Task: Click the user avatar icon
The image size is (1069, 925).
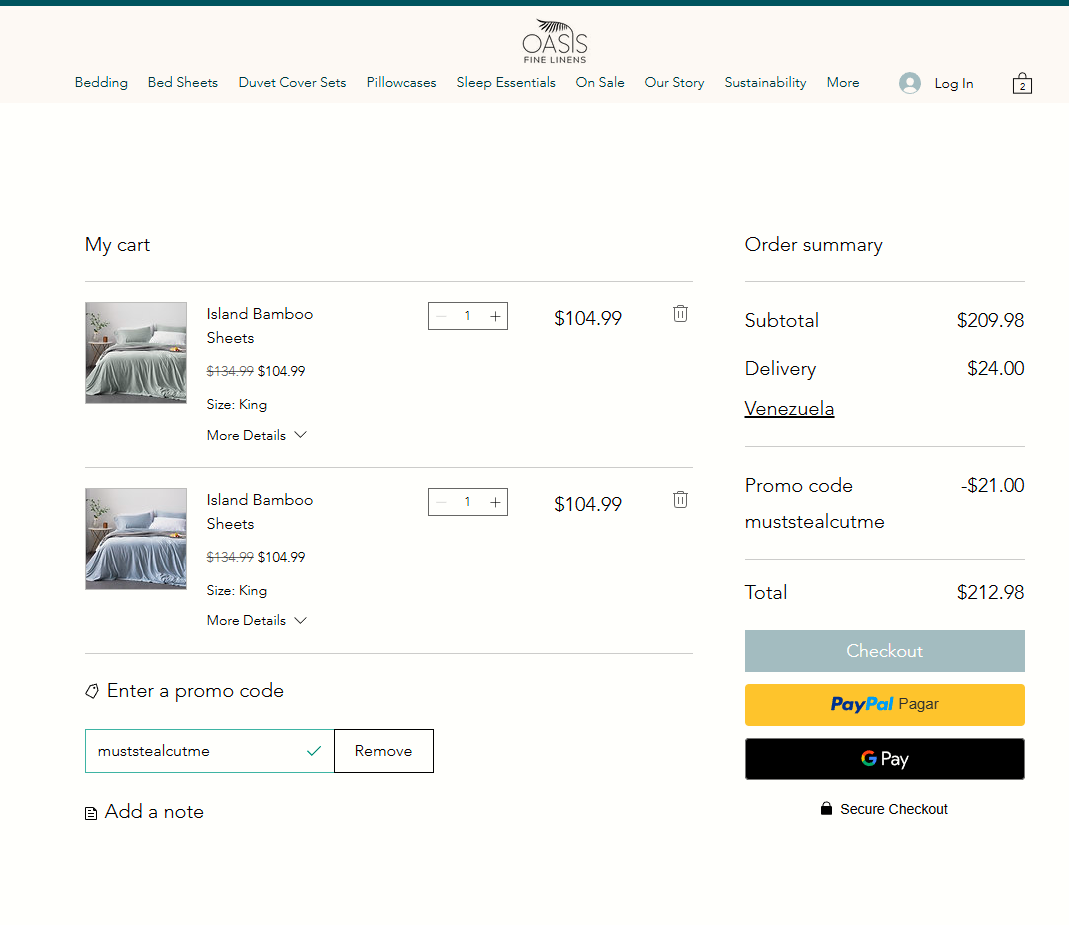Action: point(909,83)
